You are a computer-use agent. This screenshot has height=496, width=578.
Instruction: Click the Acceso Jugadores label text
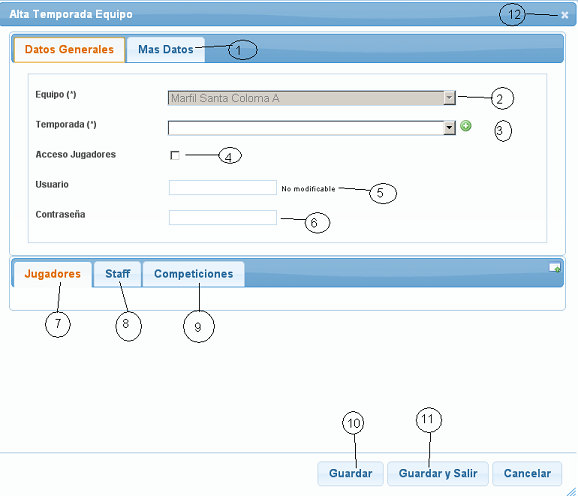pos(76,154)
